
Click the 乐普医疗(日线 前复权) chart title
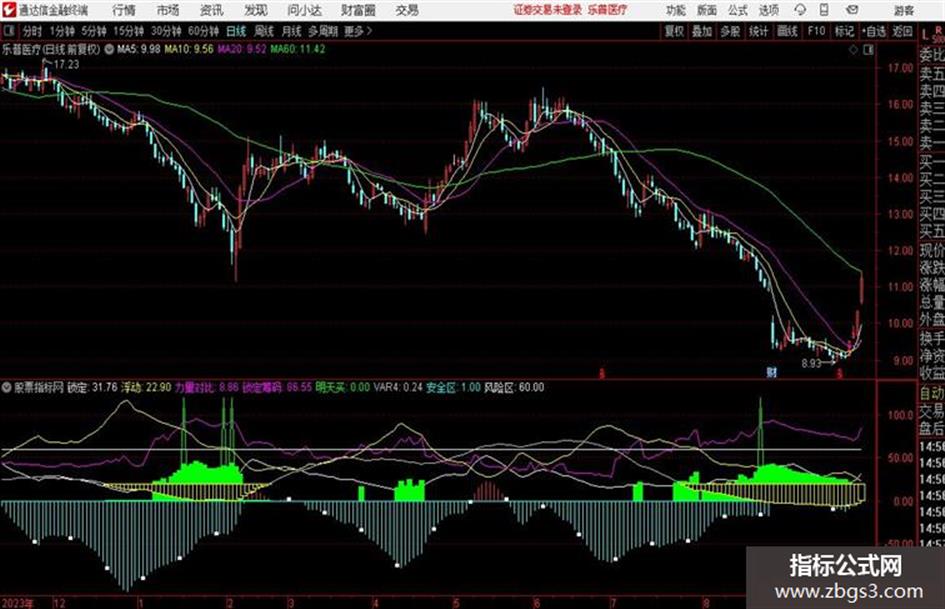pos(51,49)
